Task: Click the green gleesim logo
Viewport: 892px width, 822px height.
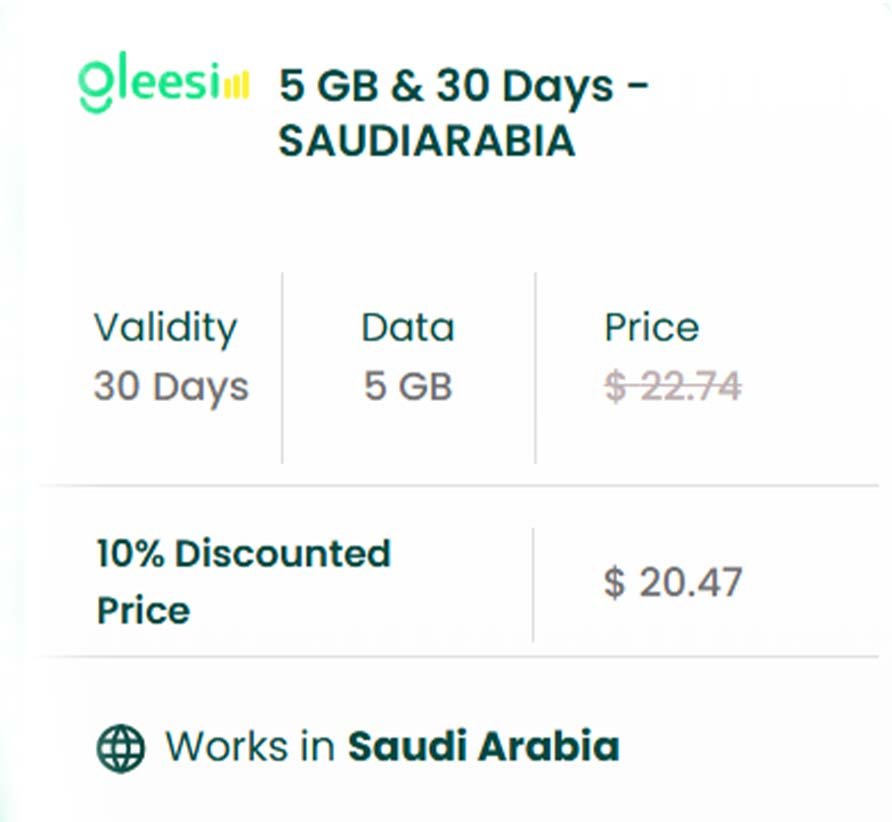Action: click(150, 84)
